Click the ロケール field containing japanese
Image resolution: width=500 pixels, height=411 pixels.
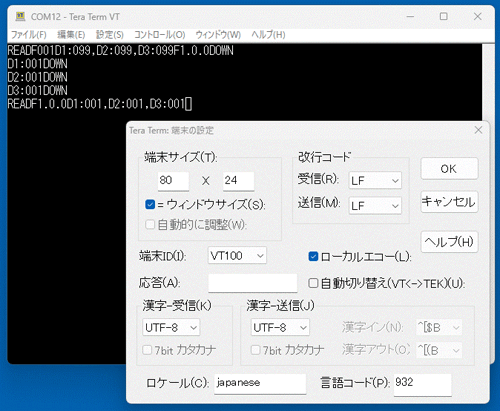[x=260, y=383]
